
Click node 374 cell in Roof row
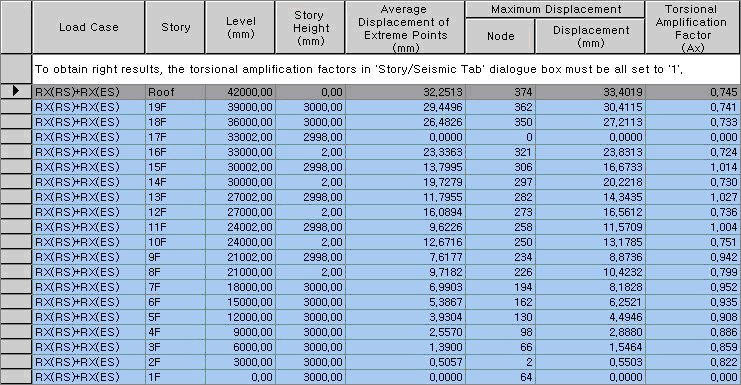tap(500, 92)
